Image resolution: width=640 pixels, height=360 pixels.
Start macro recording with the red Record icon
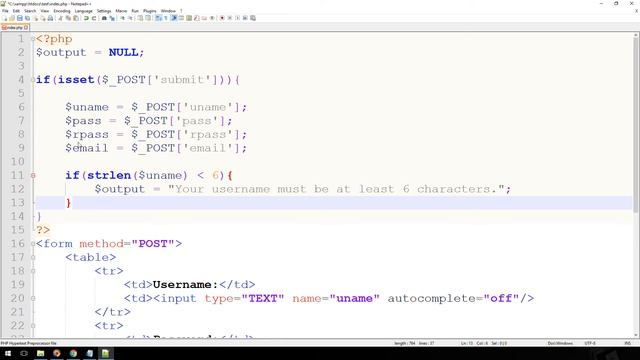point(222,18)
